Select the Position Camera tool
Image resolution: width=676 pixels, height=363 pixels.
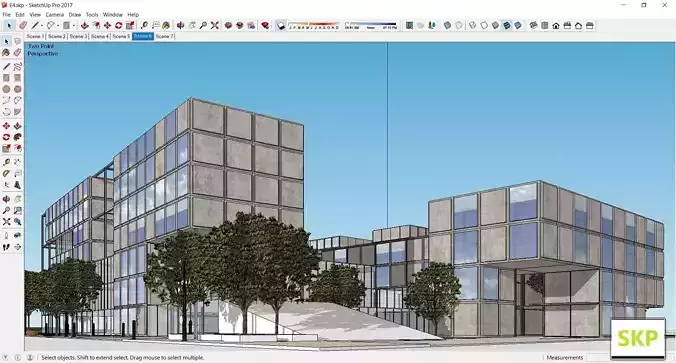(6, 236)
